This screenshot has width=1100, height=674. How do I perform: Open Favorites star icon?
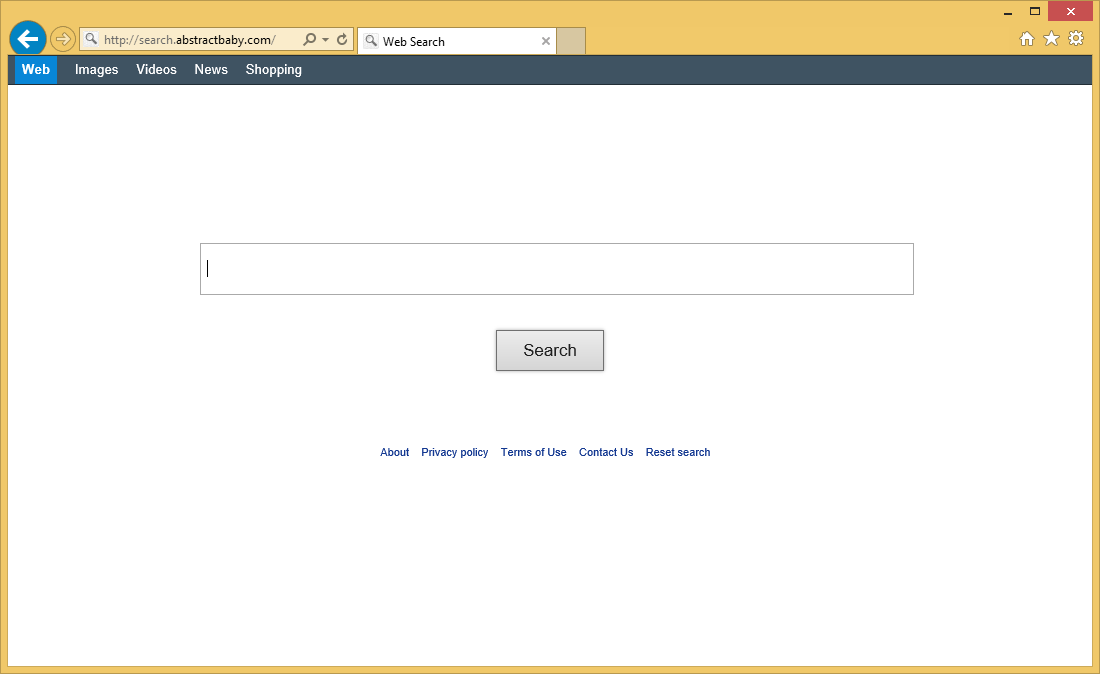click(x=1051, y=39)
